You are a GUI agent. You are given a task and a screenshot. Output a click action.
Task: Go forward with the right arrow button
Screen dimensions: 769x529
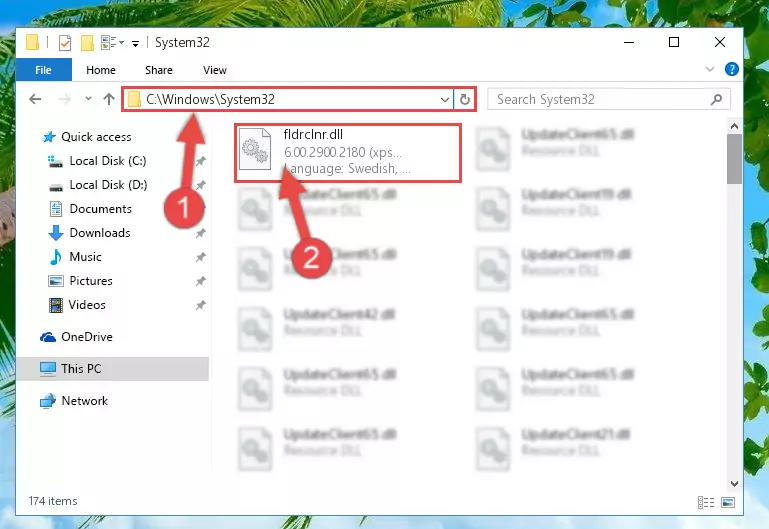(64, 99)
